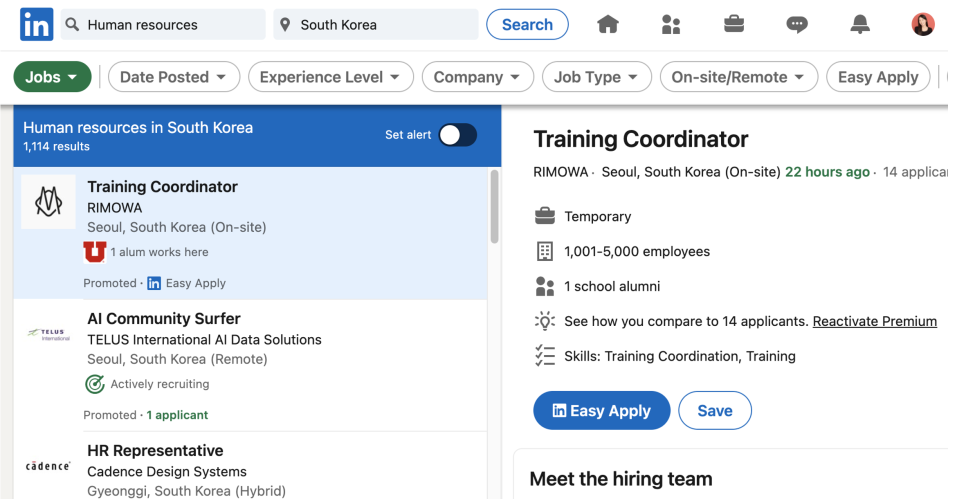Screen dimensions: 966x499
Task: Click the TELUS International logo
Action: coord(49,335)
